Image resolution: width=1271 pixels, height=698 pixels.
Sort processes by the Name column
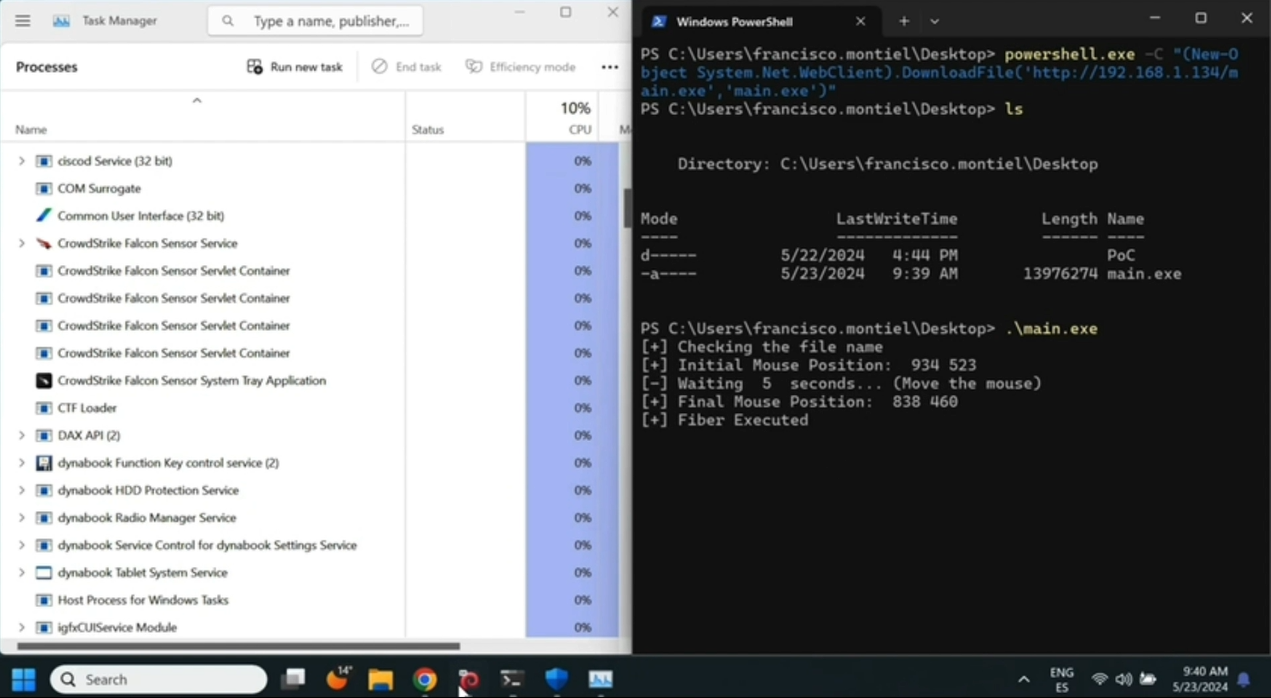31,130
